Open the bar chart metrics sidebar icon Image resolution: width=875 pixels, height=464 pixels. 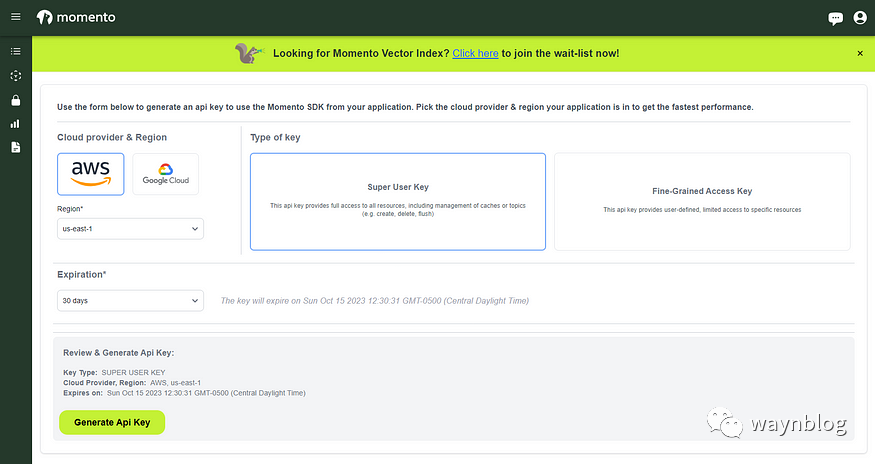[16, 124]
